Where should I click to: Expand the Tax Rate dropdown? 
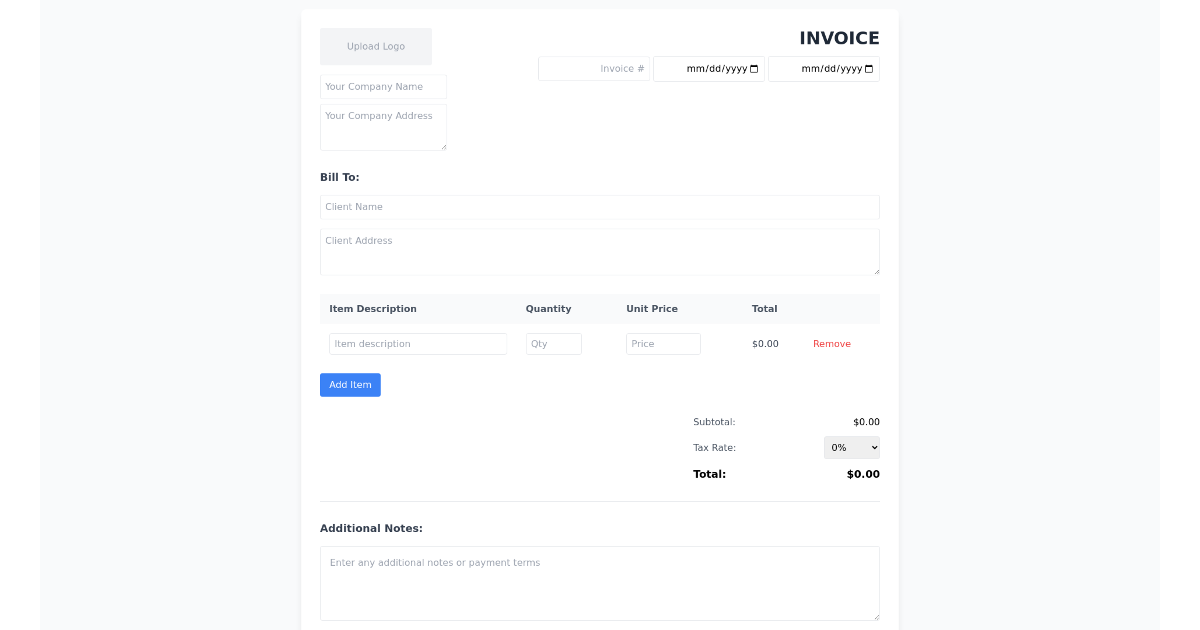[x=851, y=448]
